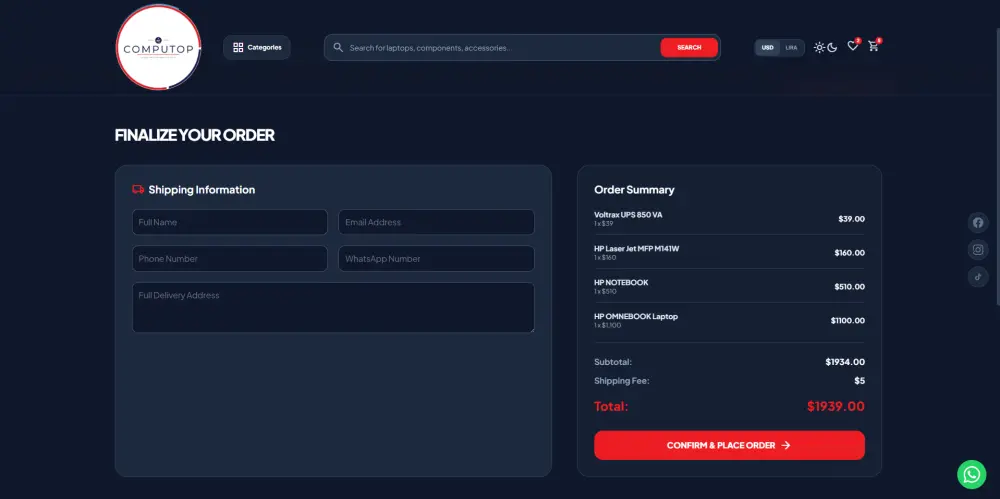
Task: Click Confirm & Place Order button
Action: (x=729, y=445)
